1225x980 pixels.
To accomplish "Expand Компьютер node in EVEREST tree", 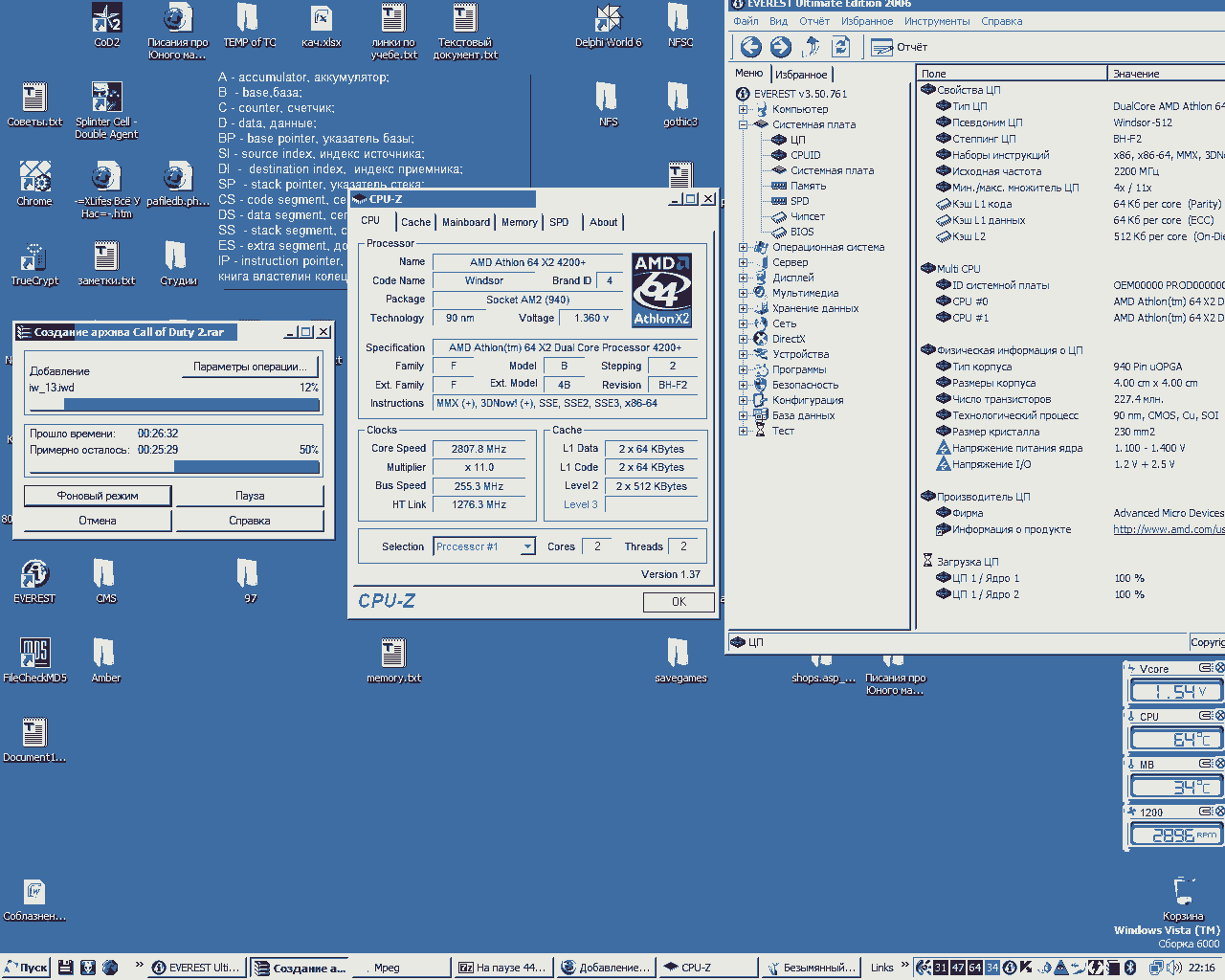I will point(743,109).
